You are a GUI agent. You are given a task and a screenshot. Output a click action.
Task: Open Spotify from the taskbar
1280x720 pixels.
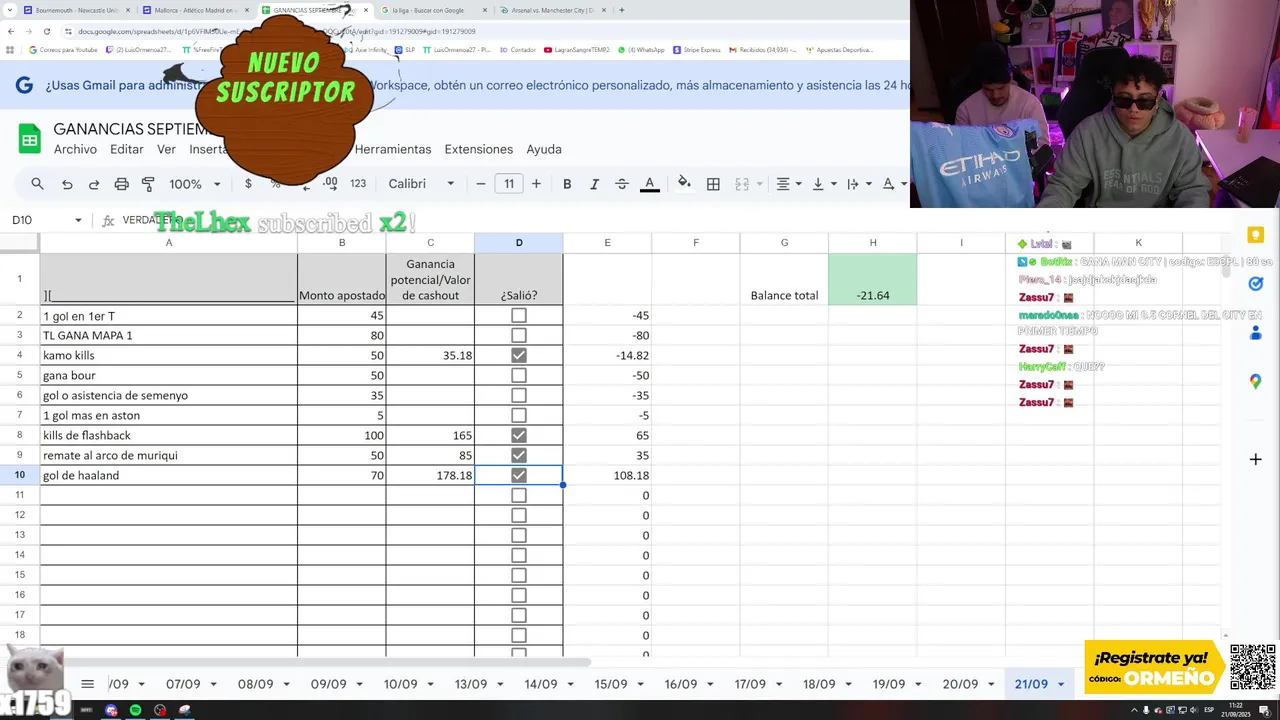pos(136,710)
